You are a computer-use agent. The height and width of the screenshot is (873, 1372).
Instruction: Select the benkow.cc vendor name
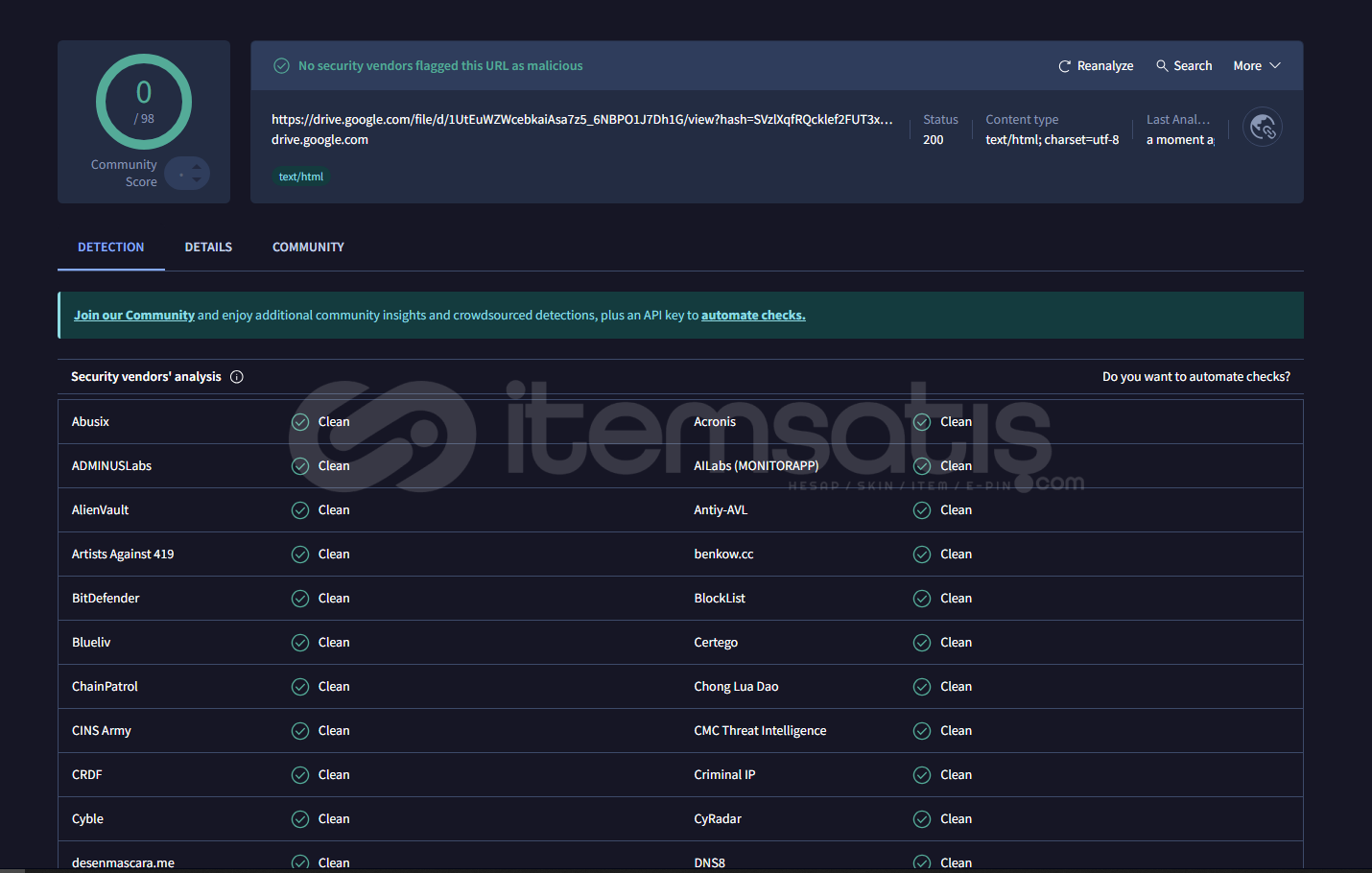(723, 554)
